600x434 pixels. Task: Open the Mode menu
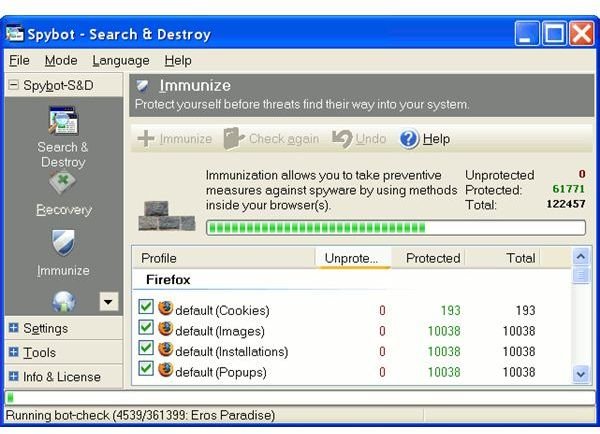61,60
